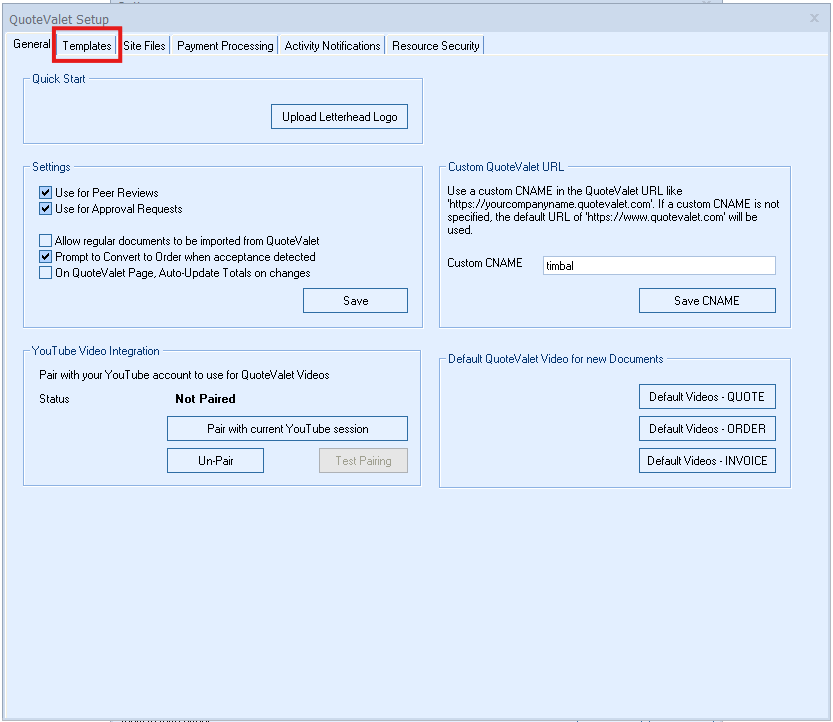Viewport: 833px width, 722px height.
Task: Click the custom CNAME description paragraph
Action: click(613, 210)
